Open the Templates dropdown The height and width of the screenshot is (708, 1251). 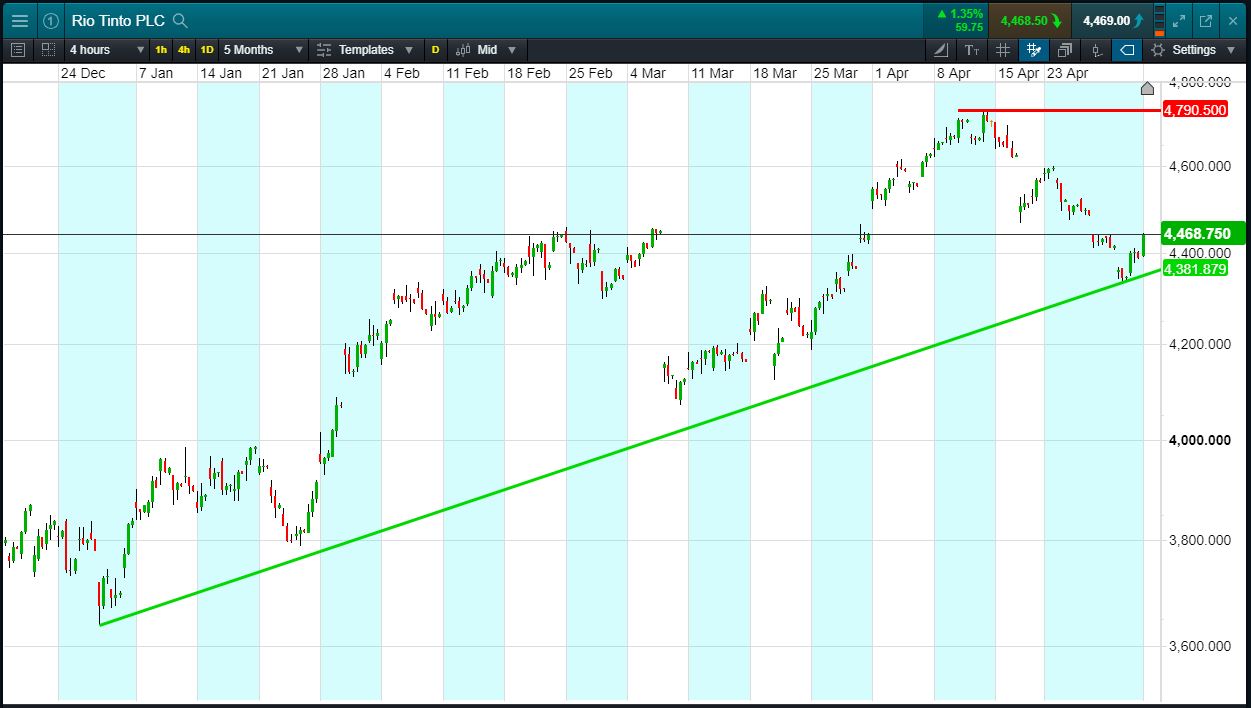[x=365, y=50]
